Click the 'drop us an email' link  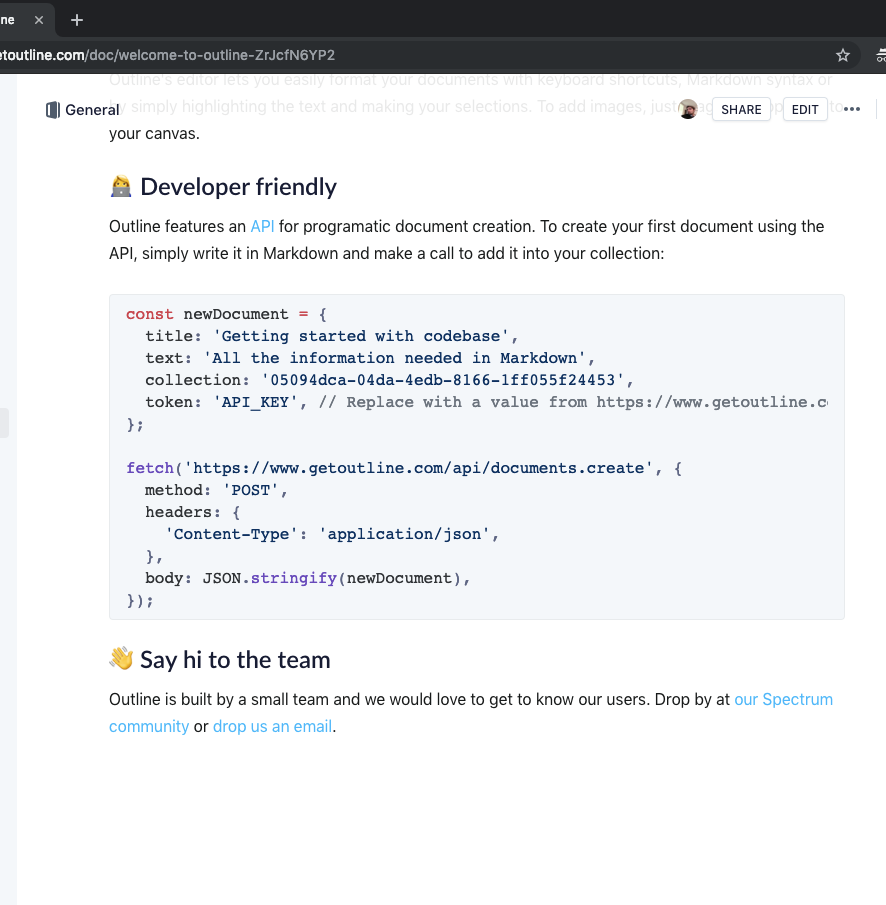[272, 726]
